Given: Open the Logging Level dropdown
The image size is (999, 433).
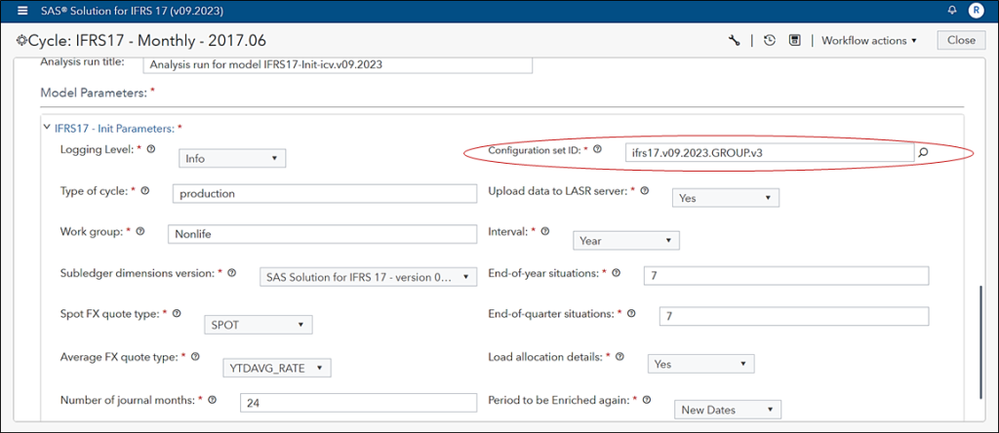Looking at the screenshot, I should pos(232,157).
